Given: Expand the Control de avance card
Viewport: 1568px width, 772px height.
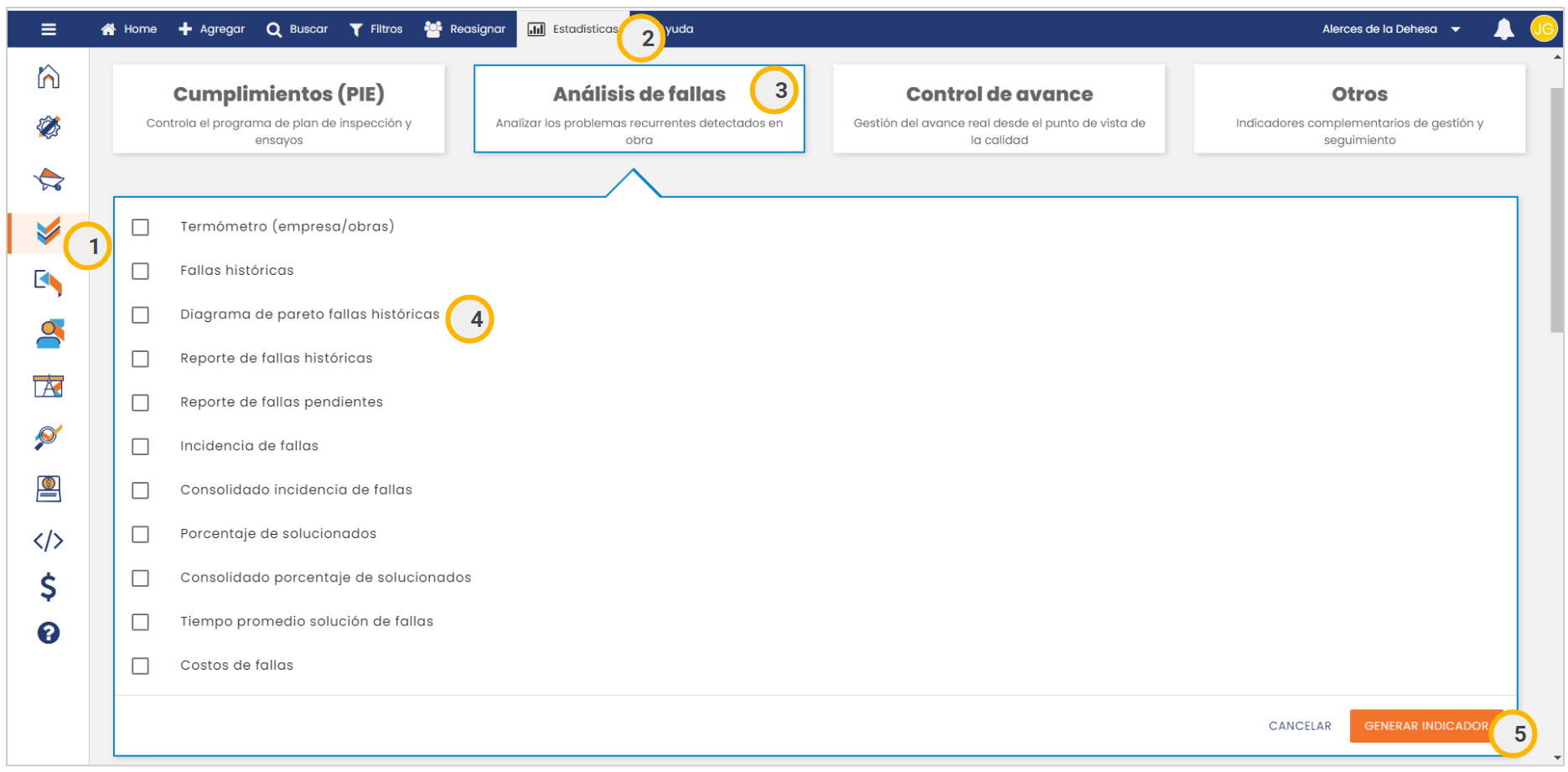Looking at the screenshot, I should (999, 109).
